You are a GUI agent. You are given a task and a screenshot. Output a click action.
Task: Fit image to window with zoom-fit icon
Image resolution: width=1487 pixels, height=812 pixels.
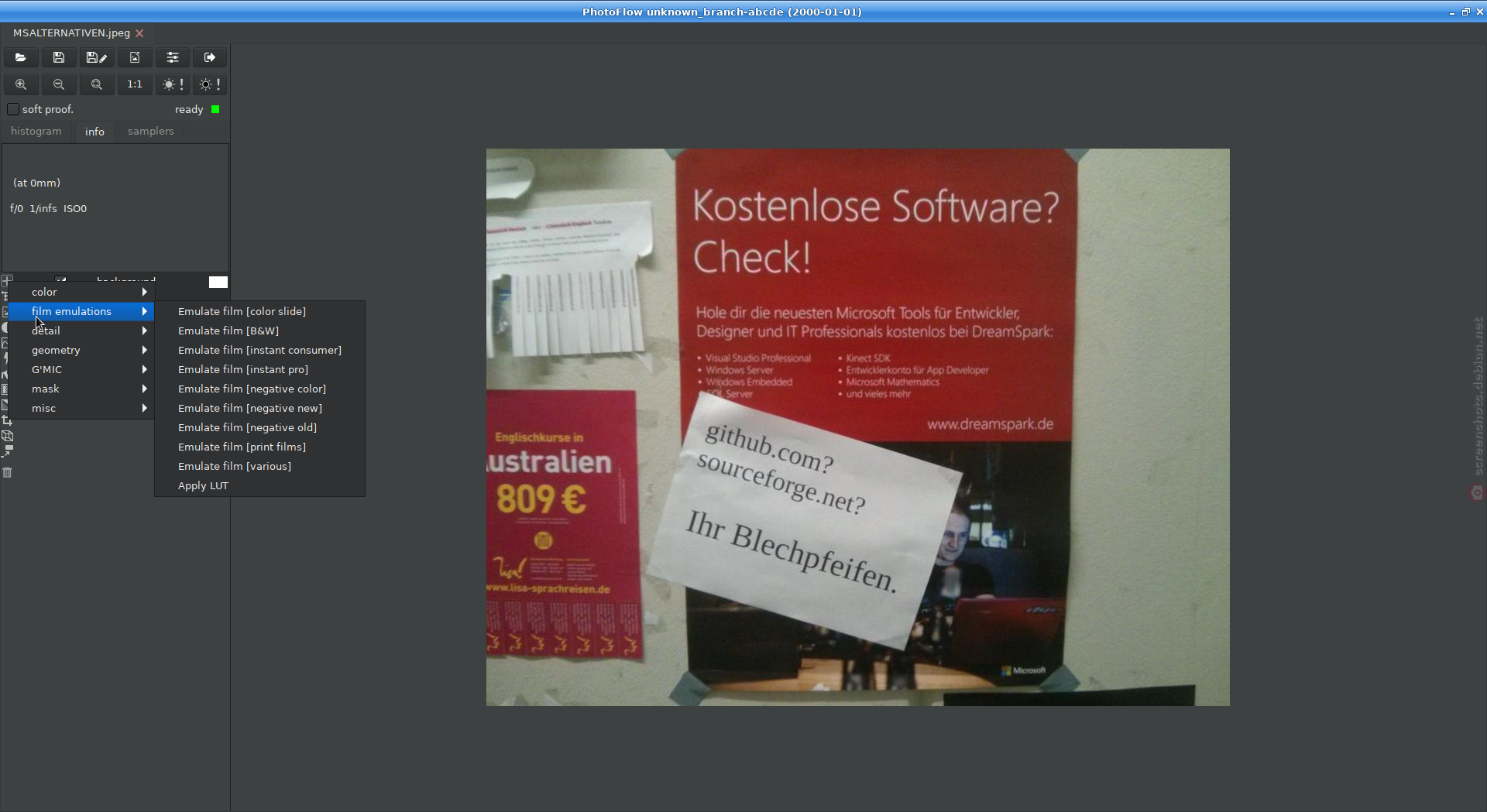pos(97,84)
